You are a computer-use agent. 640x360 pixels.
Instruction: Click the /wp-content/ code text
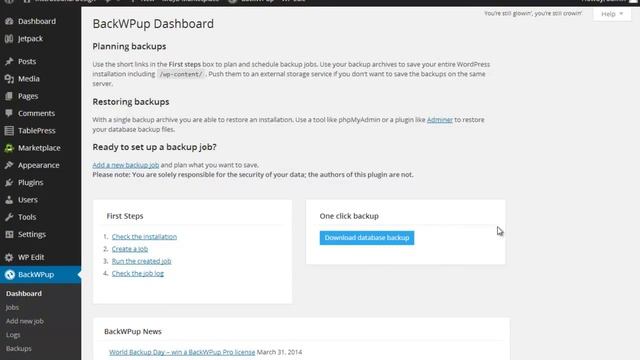point(181,74)
